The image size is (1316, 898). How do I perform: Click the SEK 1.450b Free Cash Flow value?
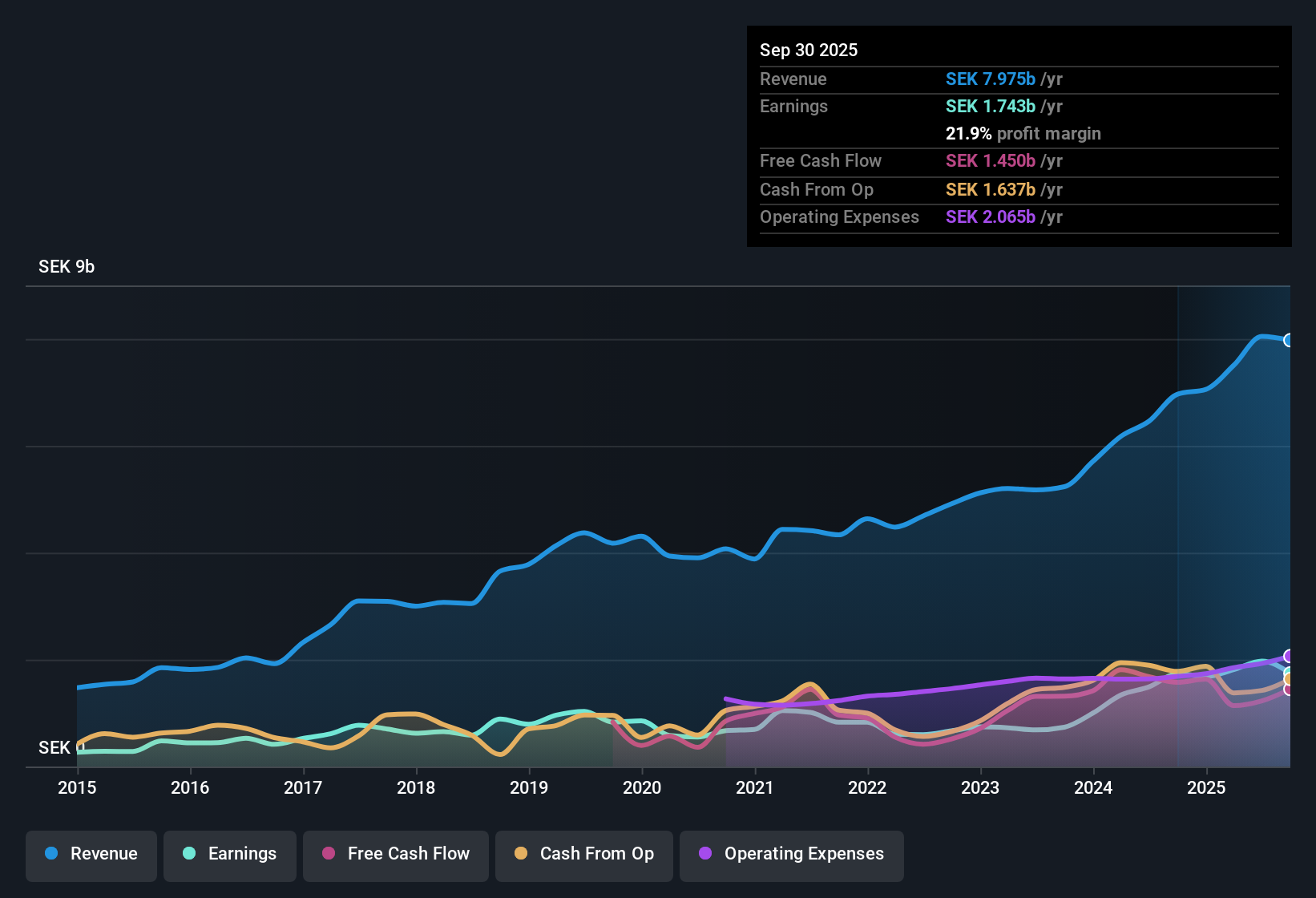tap(991, 160)
